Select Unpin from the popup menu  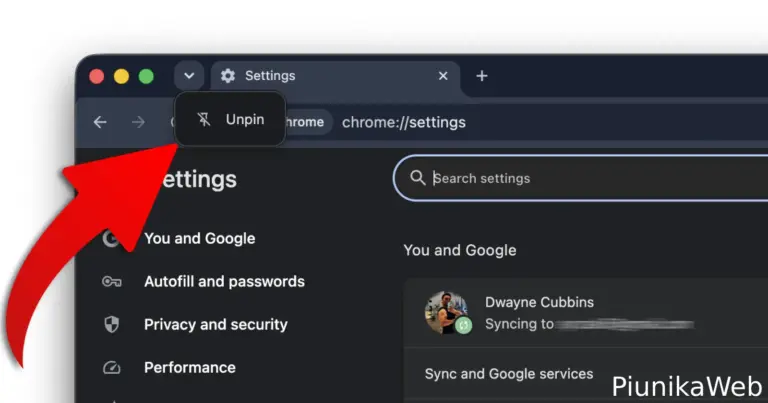(x=230, y=119)
